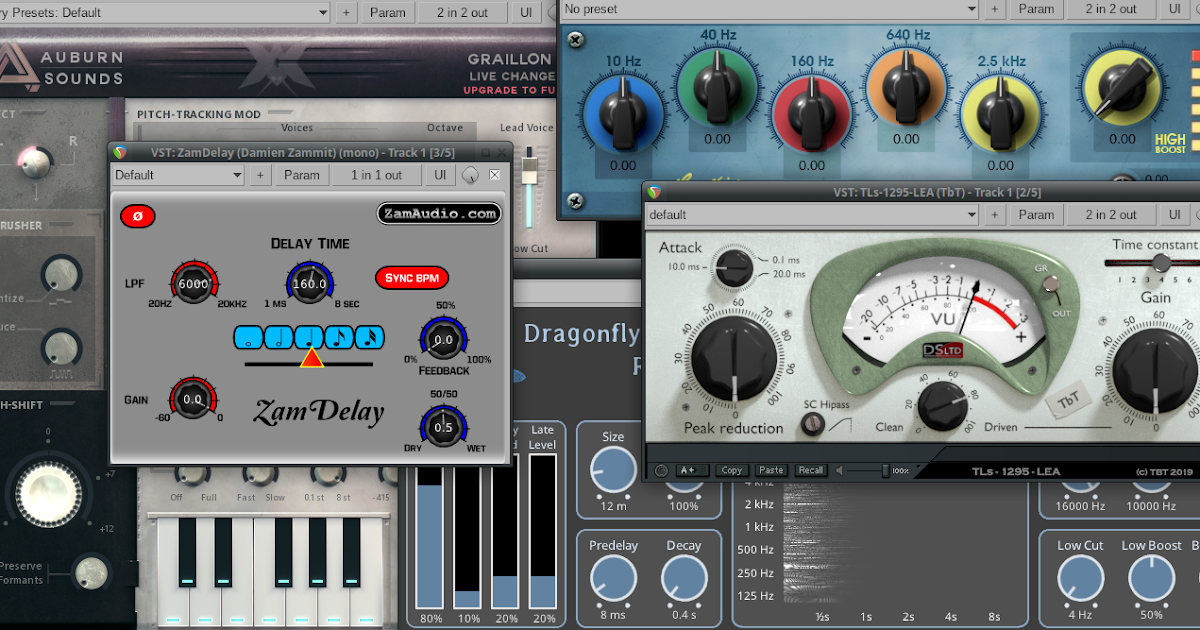Click Param in the EQ plugin window
Image resolution: width=1200 pixels, height=630 pixels.
tap(1036, 10)
